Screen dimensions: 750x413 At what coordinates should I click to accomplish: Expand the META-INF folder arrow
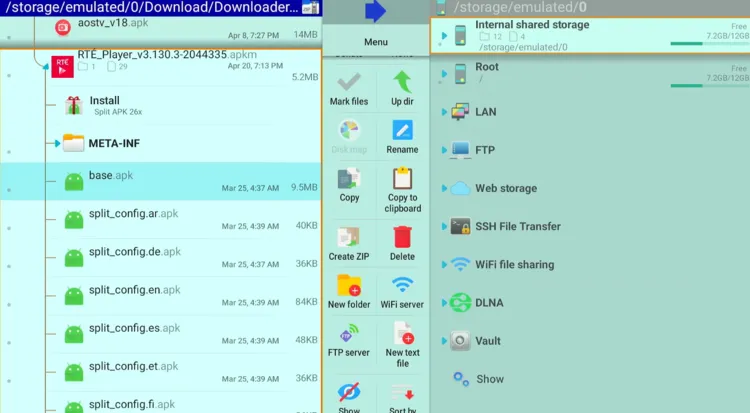point(57,143)
